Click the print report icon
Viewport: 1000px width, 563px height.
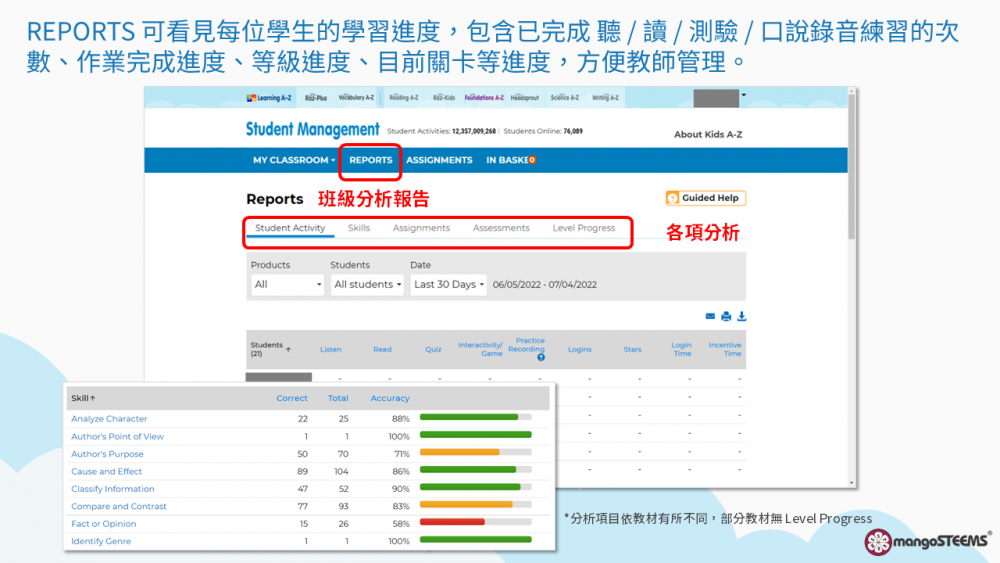[x=726, y=317]
